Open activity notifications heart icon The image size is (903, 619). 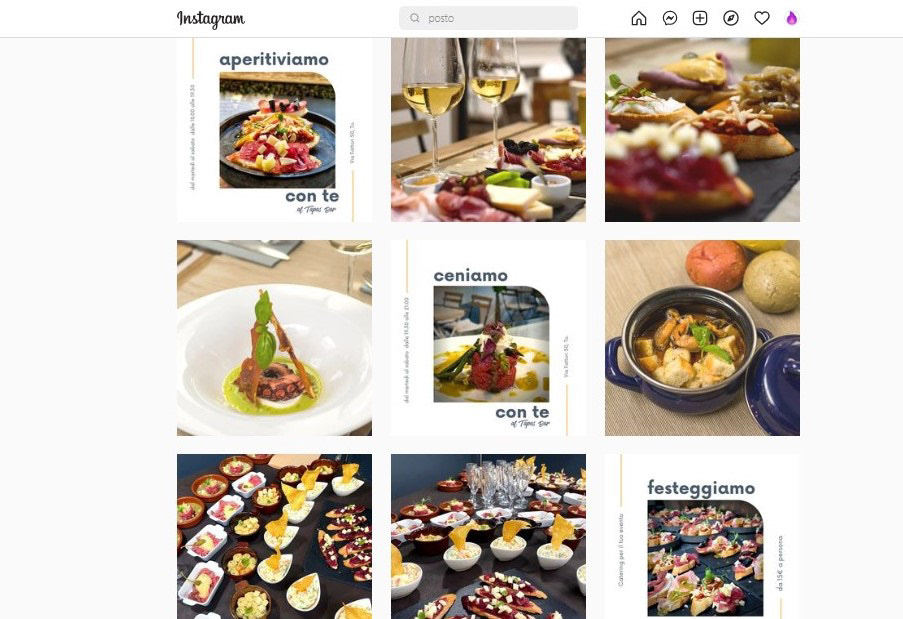tap(762, 18)
